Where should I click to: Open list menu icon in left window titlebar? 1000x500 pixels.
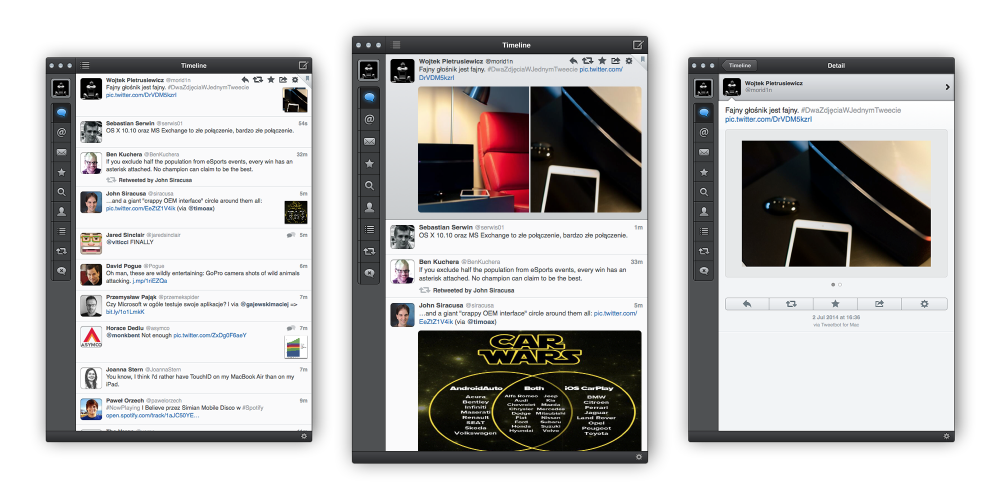point(85,65)
